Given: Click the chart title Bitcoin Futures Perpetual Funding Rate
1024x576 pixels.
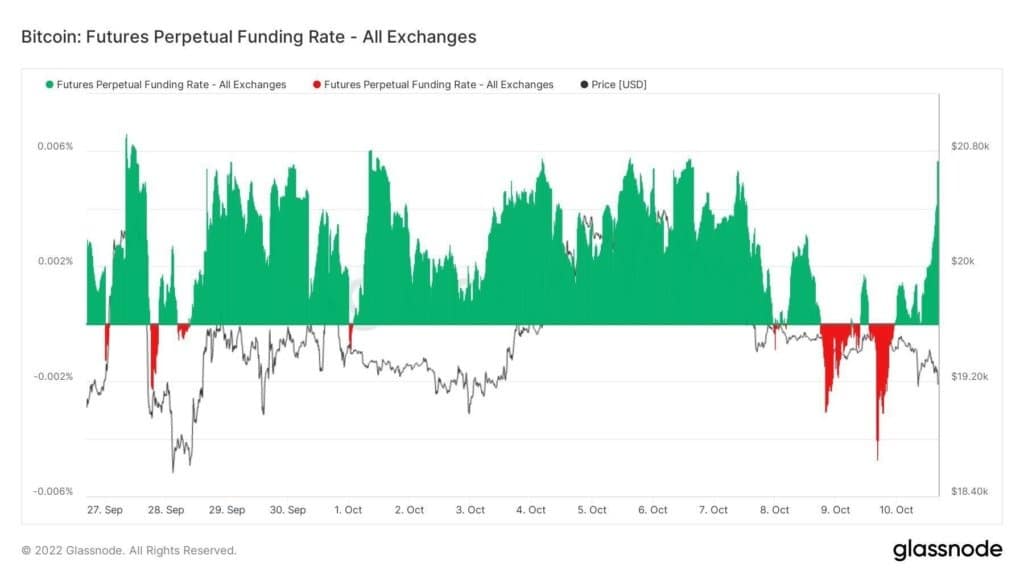Looking at the screenshot, I should pyautogui.click(x=249, y=37).
